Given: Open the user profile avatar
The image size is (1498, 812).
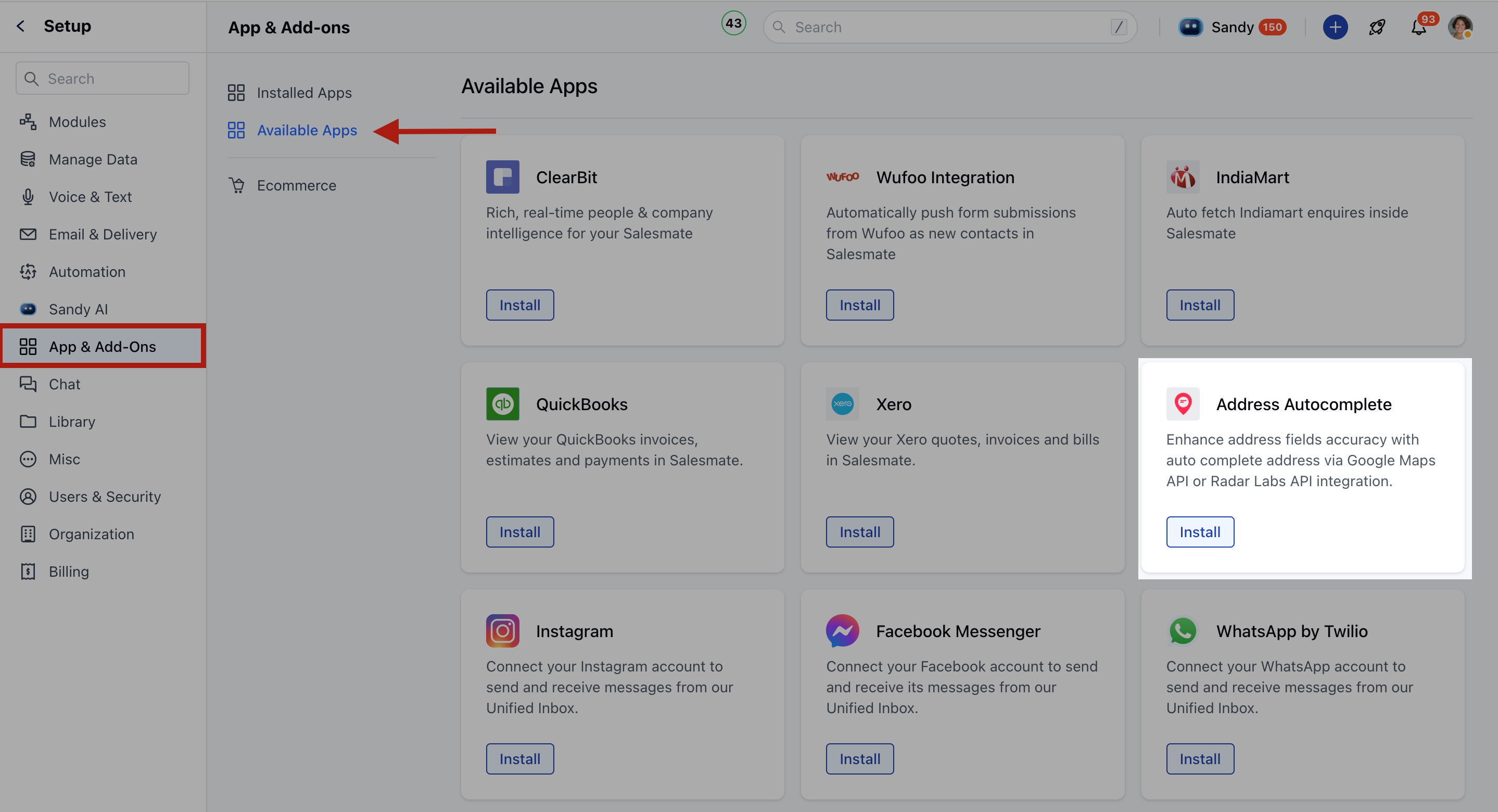Looking at the screenshot, I should click(x=1460, y=28).
